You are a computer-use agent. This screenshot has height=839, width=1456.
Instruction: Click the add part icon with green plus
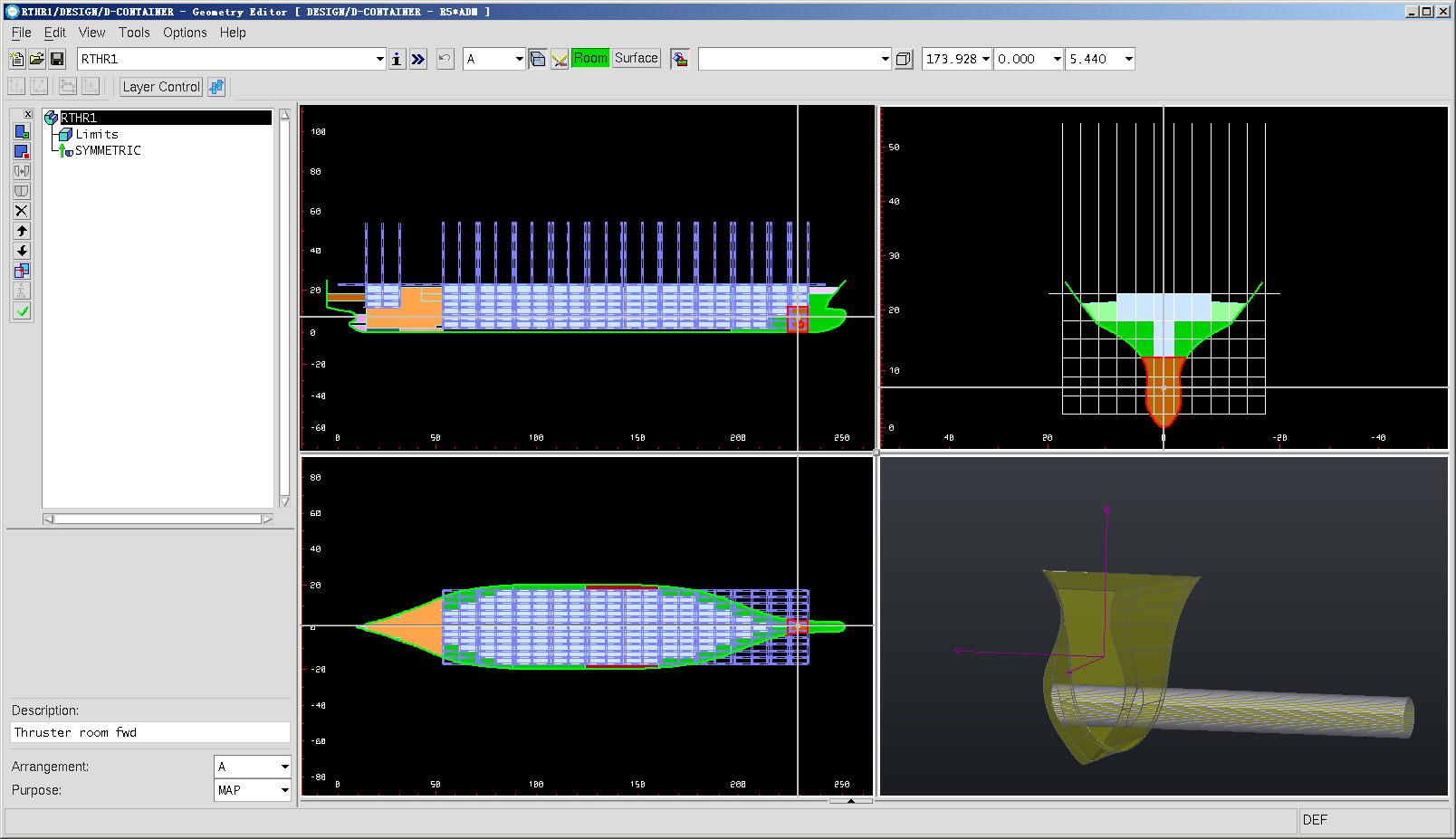tap(22, 131)
